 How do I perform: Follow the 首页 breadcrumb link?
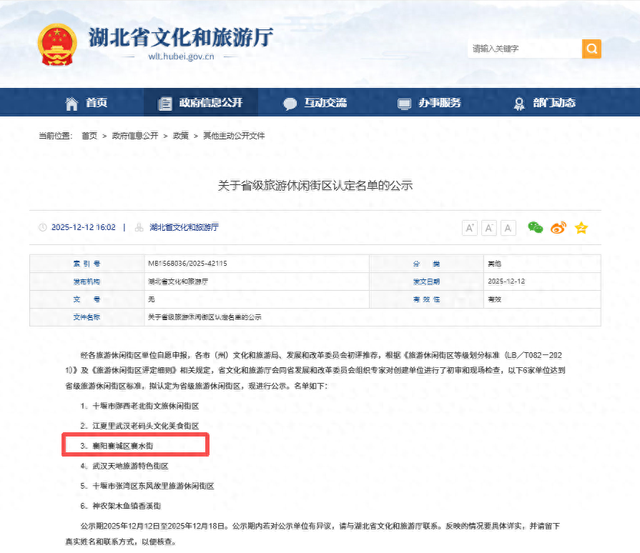coord(89,136)
